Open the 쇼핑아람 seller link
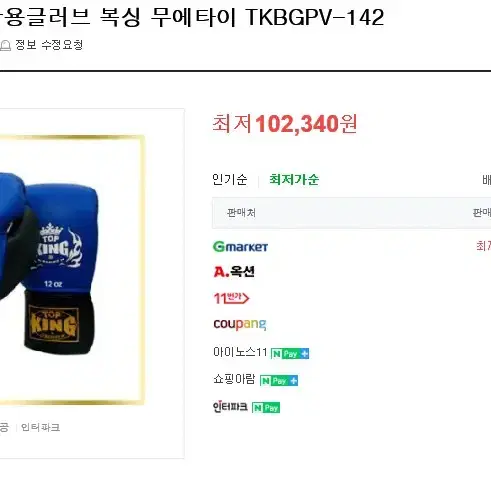This screenshot has width=491, height=491. [x=234, y=379]
